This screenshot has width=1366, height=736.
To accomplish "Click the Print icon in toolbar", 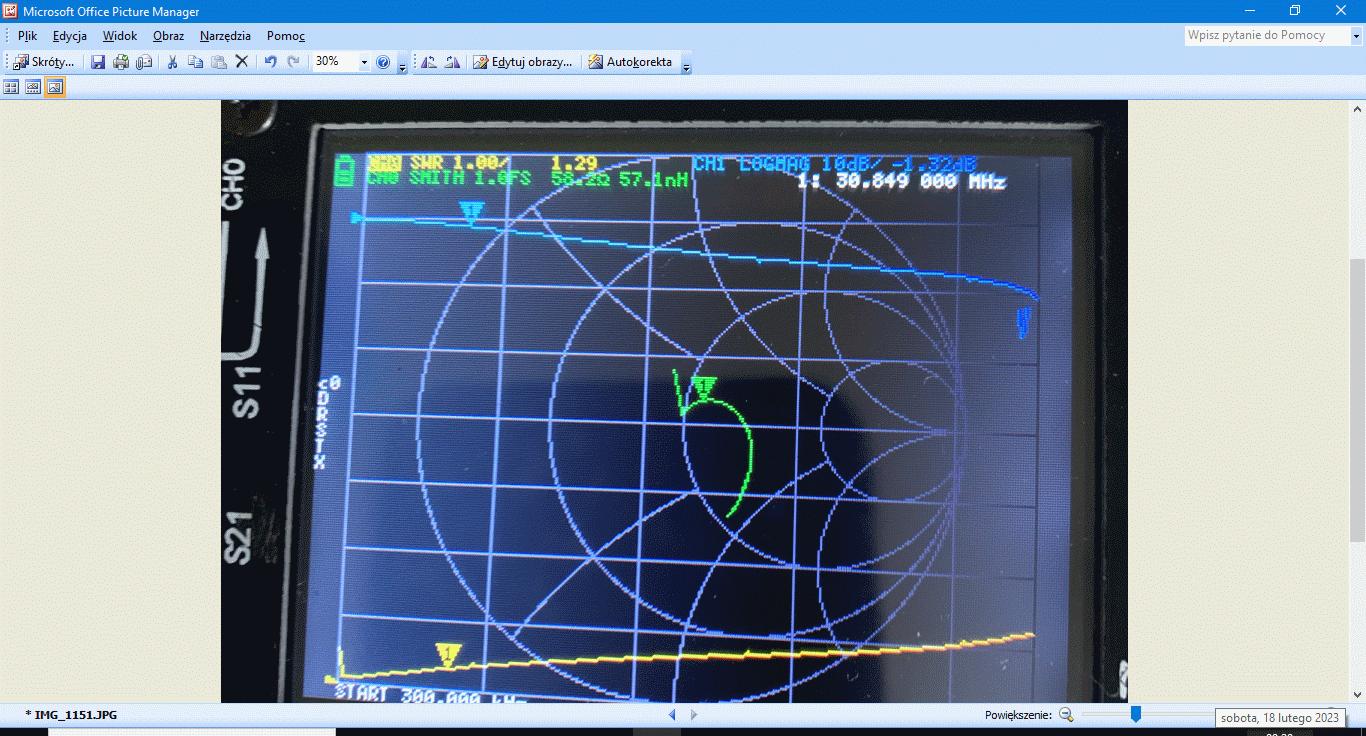I will (121, 62).
